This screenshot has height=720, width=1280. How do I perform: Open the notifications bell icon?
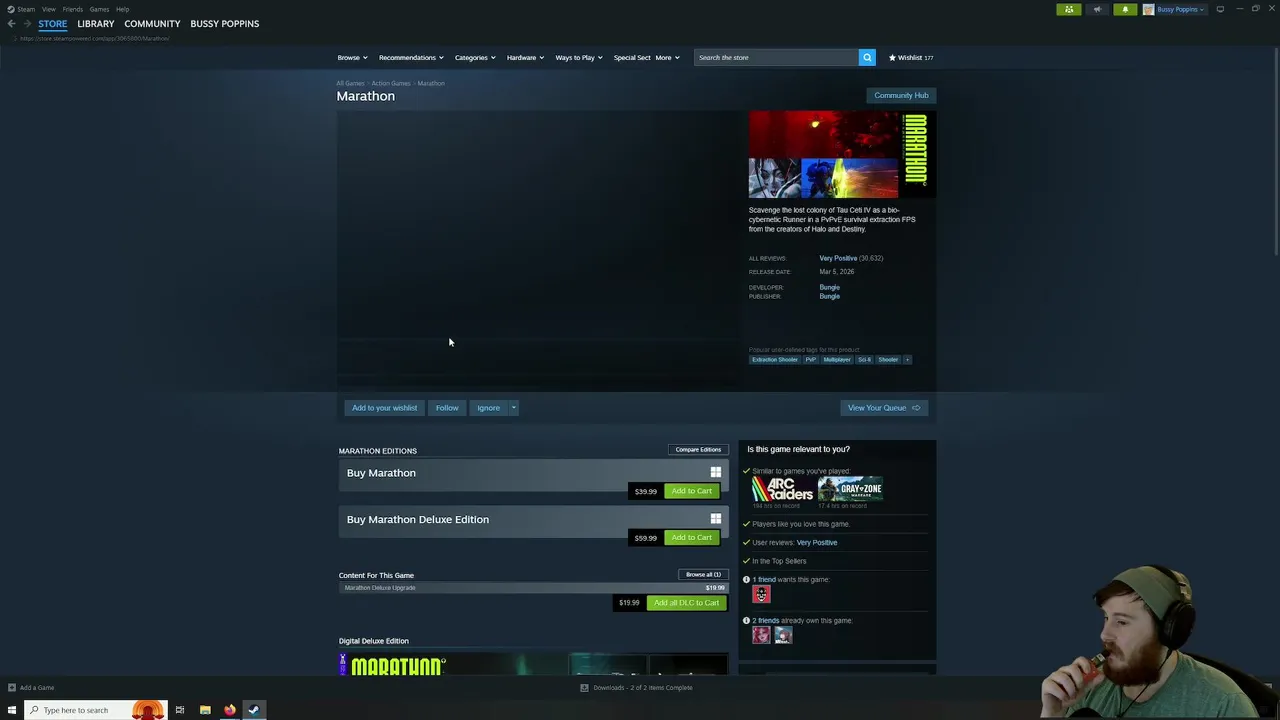tap(1125, 9)
